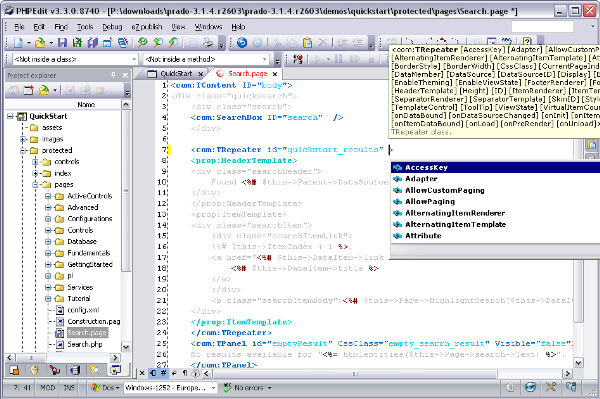This screenshot has height=399, width=600.
Task: Click the No errors status button
Action: coord(248,388)
